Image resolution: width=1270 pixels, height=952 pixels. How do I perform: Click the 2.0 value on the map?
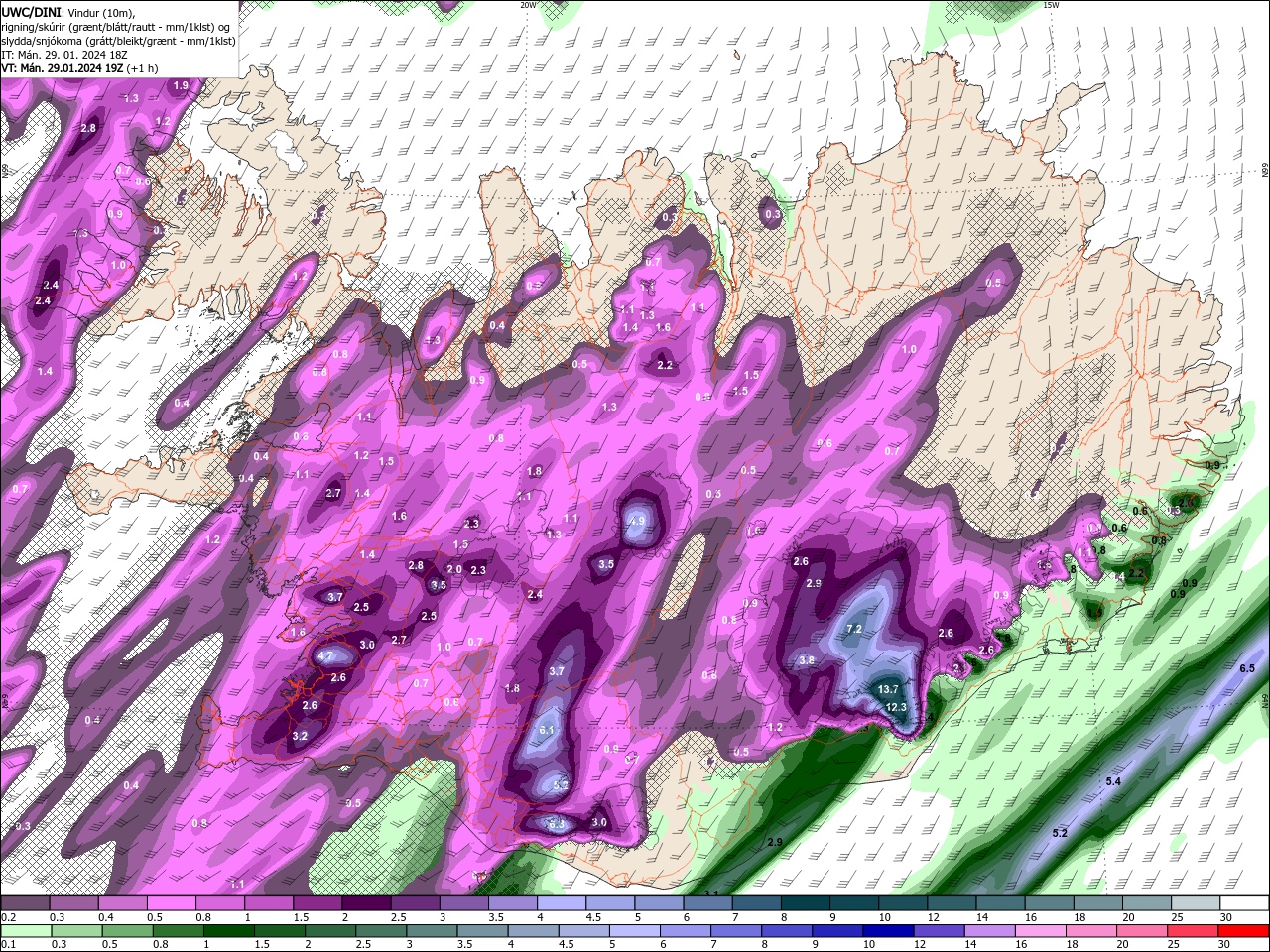(x=454, y=569)
